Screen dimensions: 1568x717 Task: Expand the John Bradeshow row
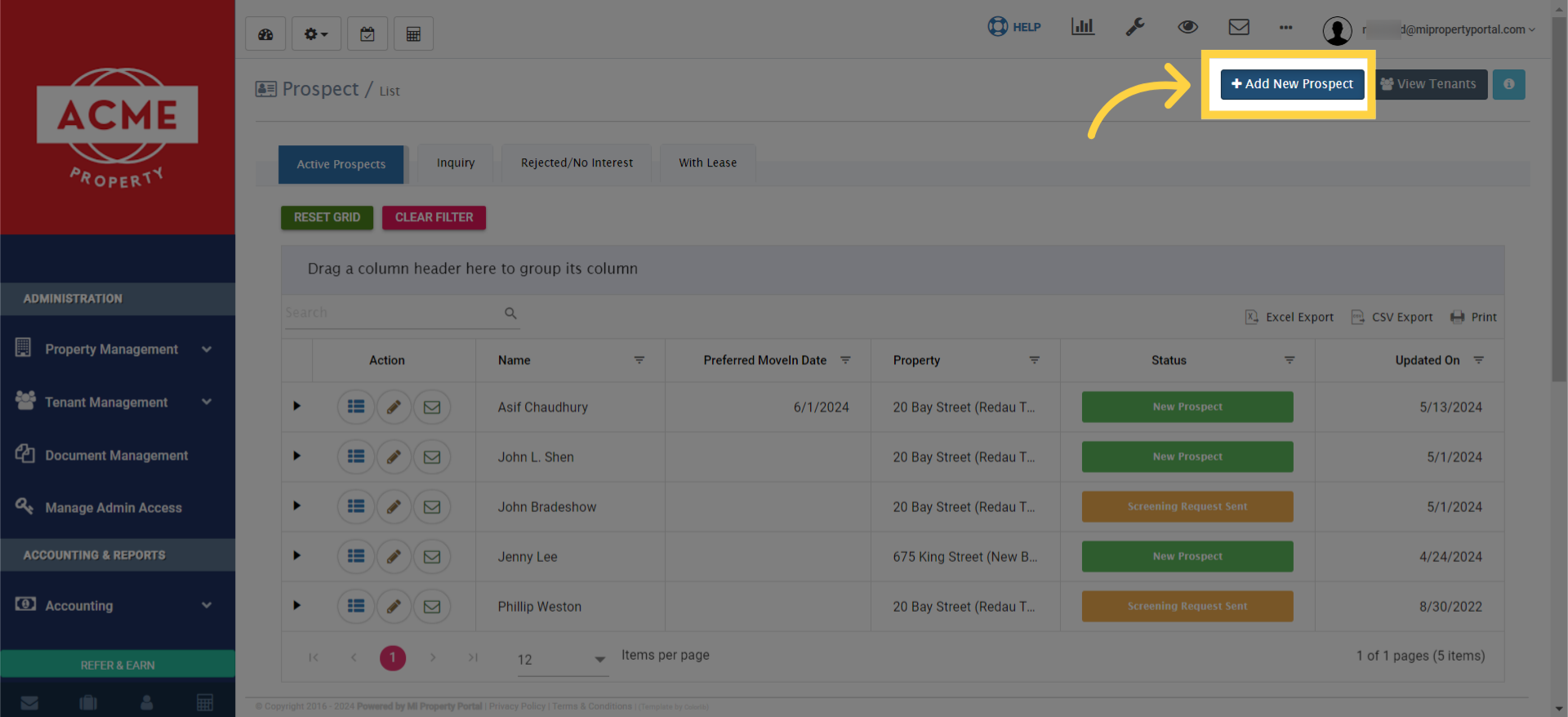pyautogui.click(x=297, y=505)
